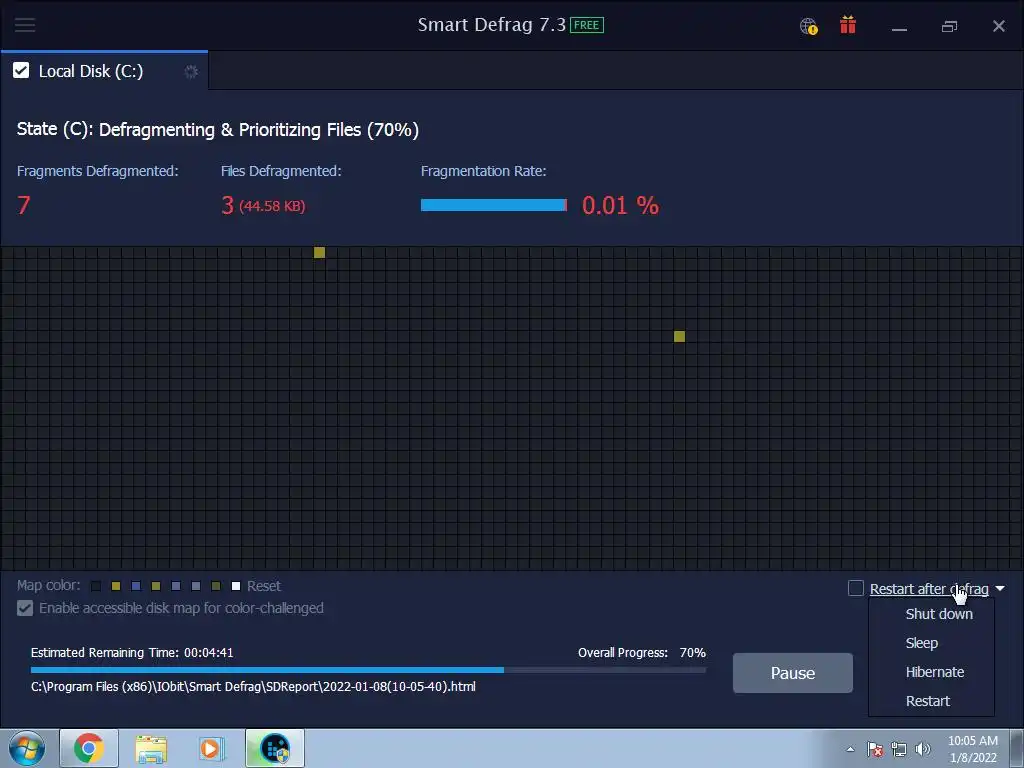Pick the black map color swatch

[x=96, y=586]
